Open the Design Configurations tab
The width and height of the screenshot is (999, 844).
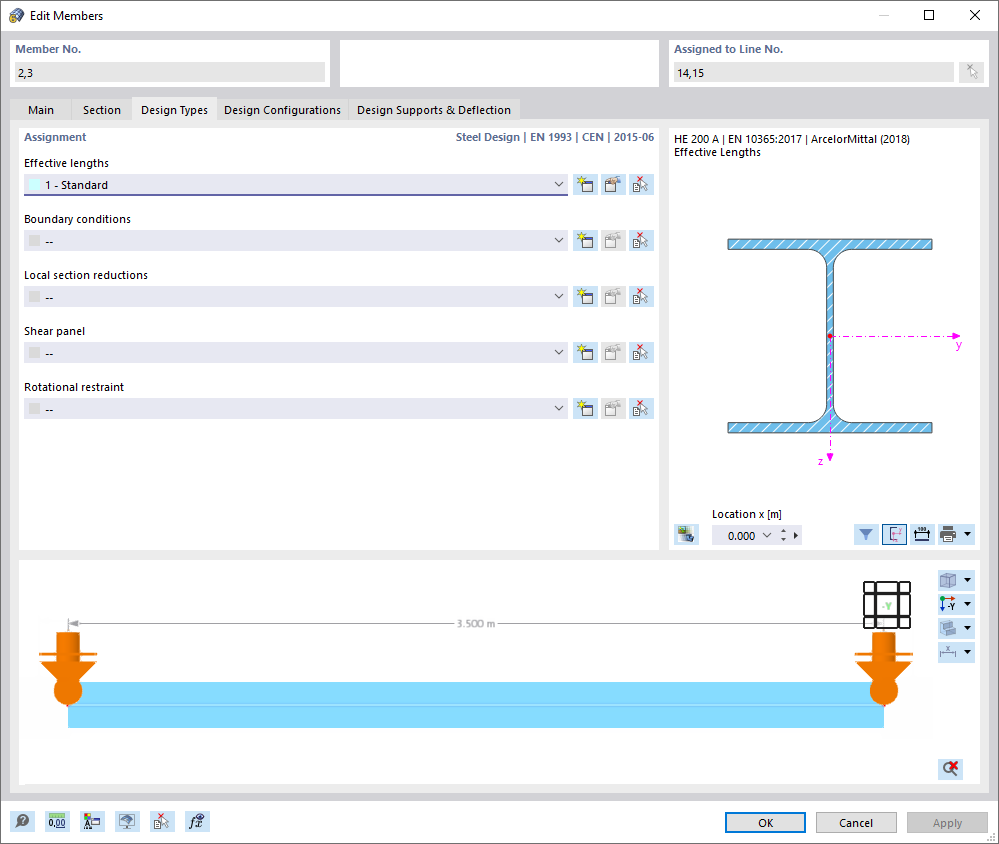282,110
